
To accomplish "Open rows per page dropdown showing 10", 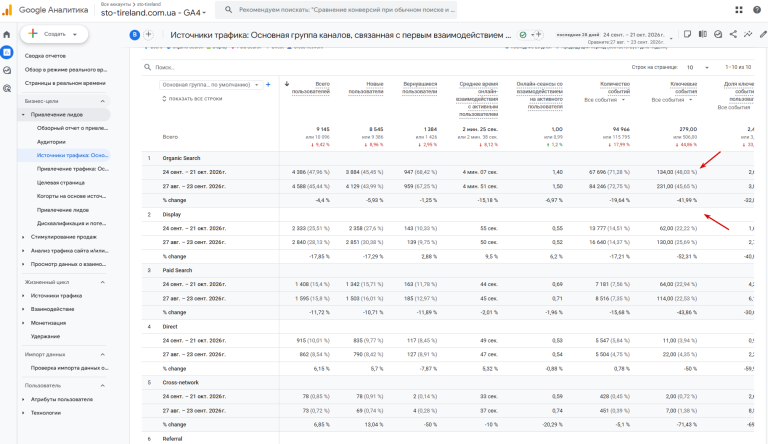I will tap(697, 67).
